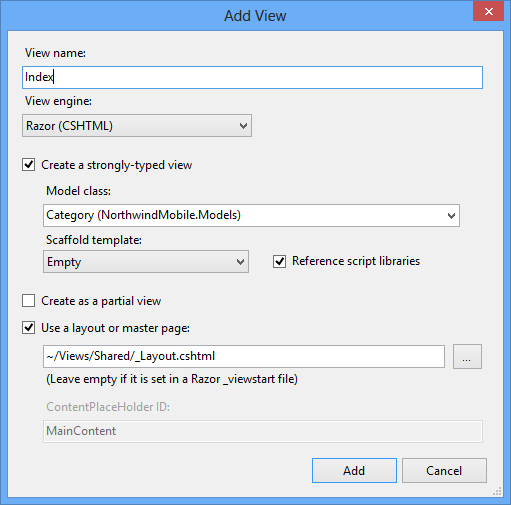Close the Add View dialog
This screenshot has width=511, height=505.
(488, 11)
